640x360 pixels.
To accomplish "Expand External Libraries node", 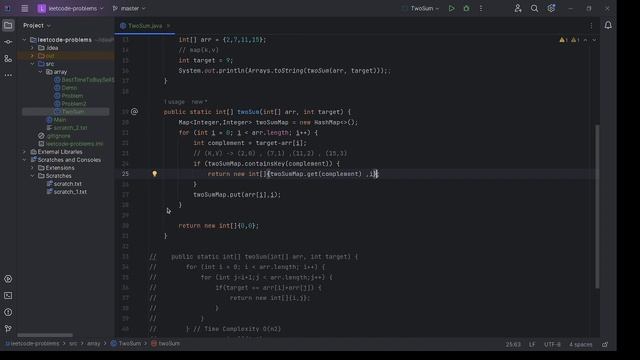I will click(x=24, y=152).
